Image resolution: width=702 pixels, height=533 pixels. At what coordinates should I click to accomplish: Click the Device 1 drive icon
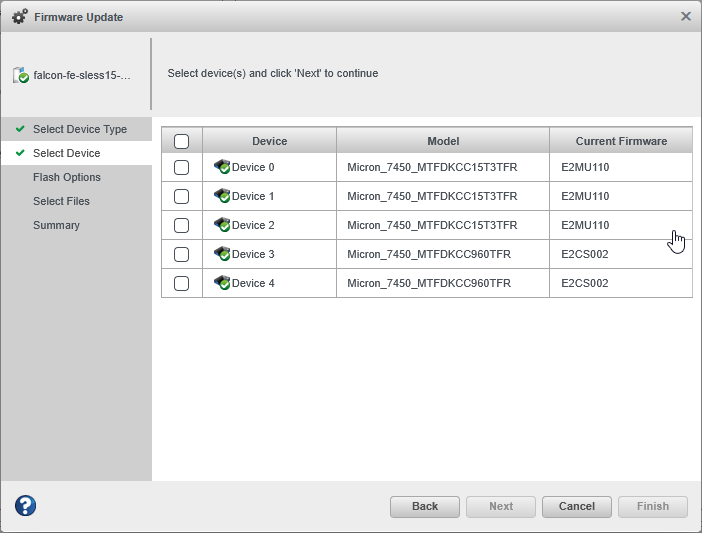click(222, 196)
